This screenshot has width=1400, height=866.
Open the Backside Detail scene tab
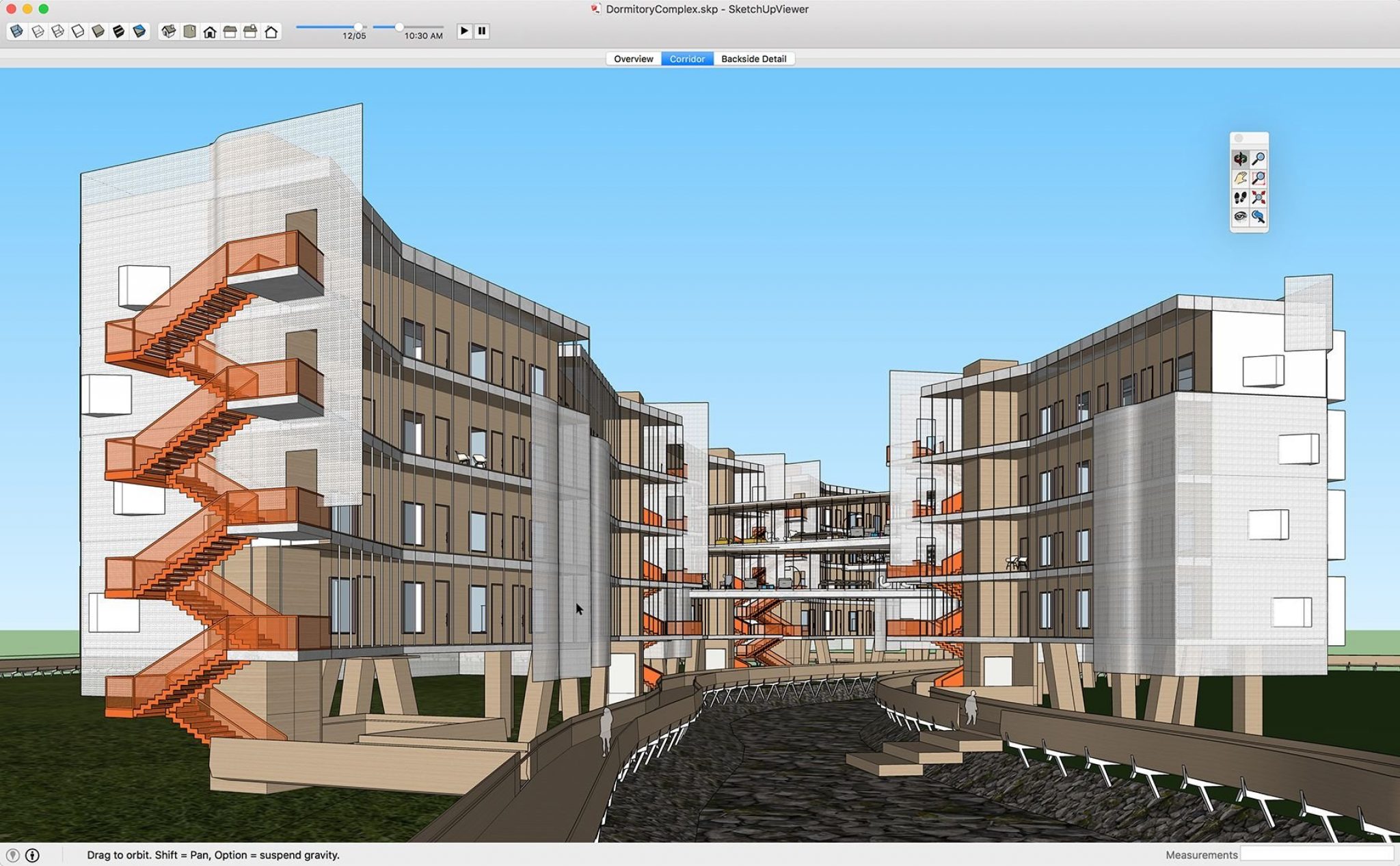[755, 59]
